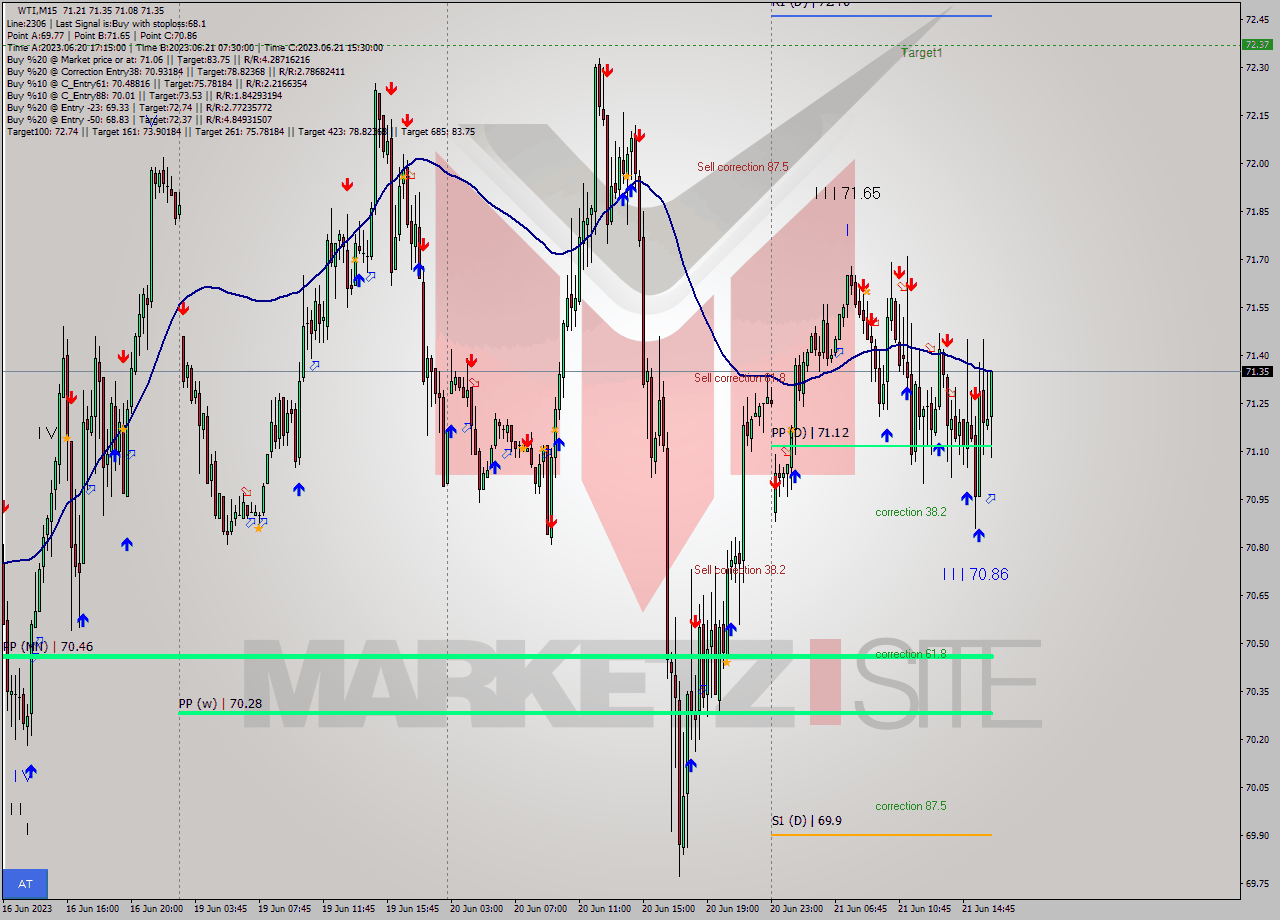Click the 21 Jun 10:45 time label
This screenshot has height=920, width=1280.
[924, 909]
